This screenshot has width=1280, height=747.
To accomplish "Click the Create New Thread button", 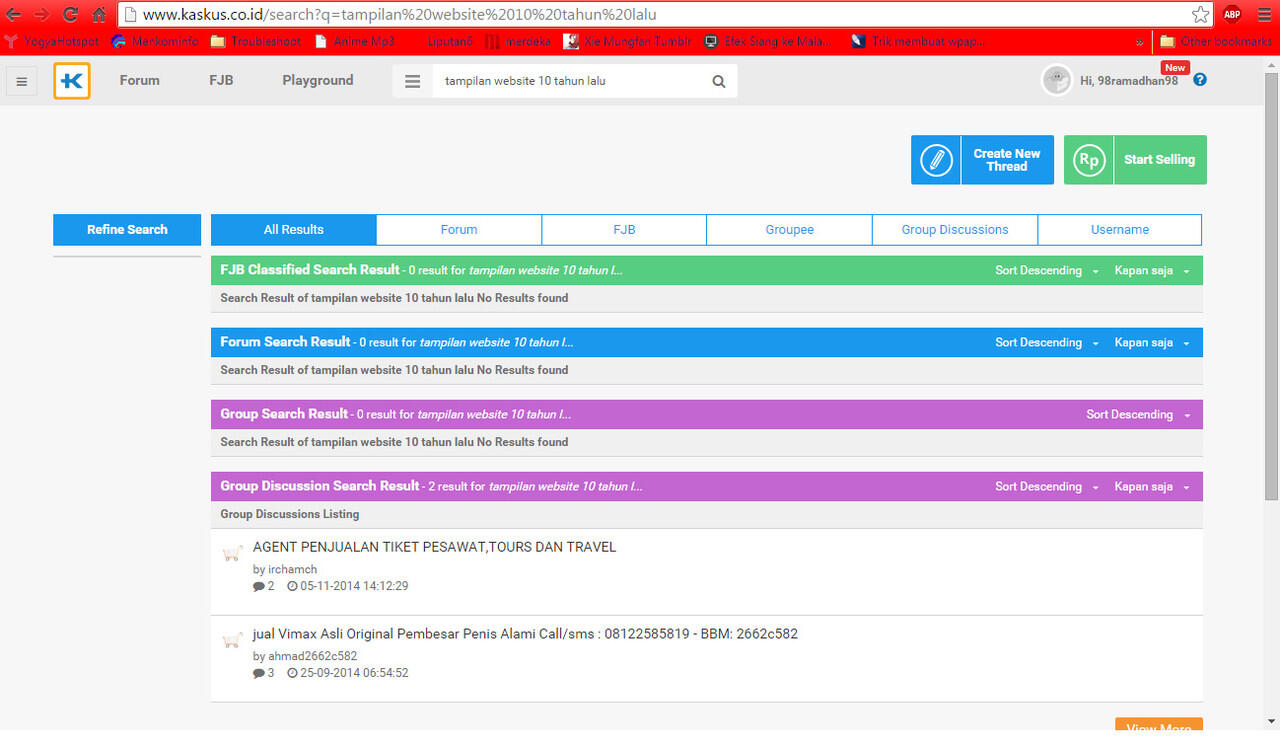I will click(x=982, y=160).
